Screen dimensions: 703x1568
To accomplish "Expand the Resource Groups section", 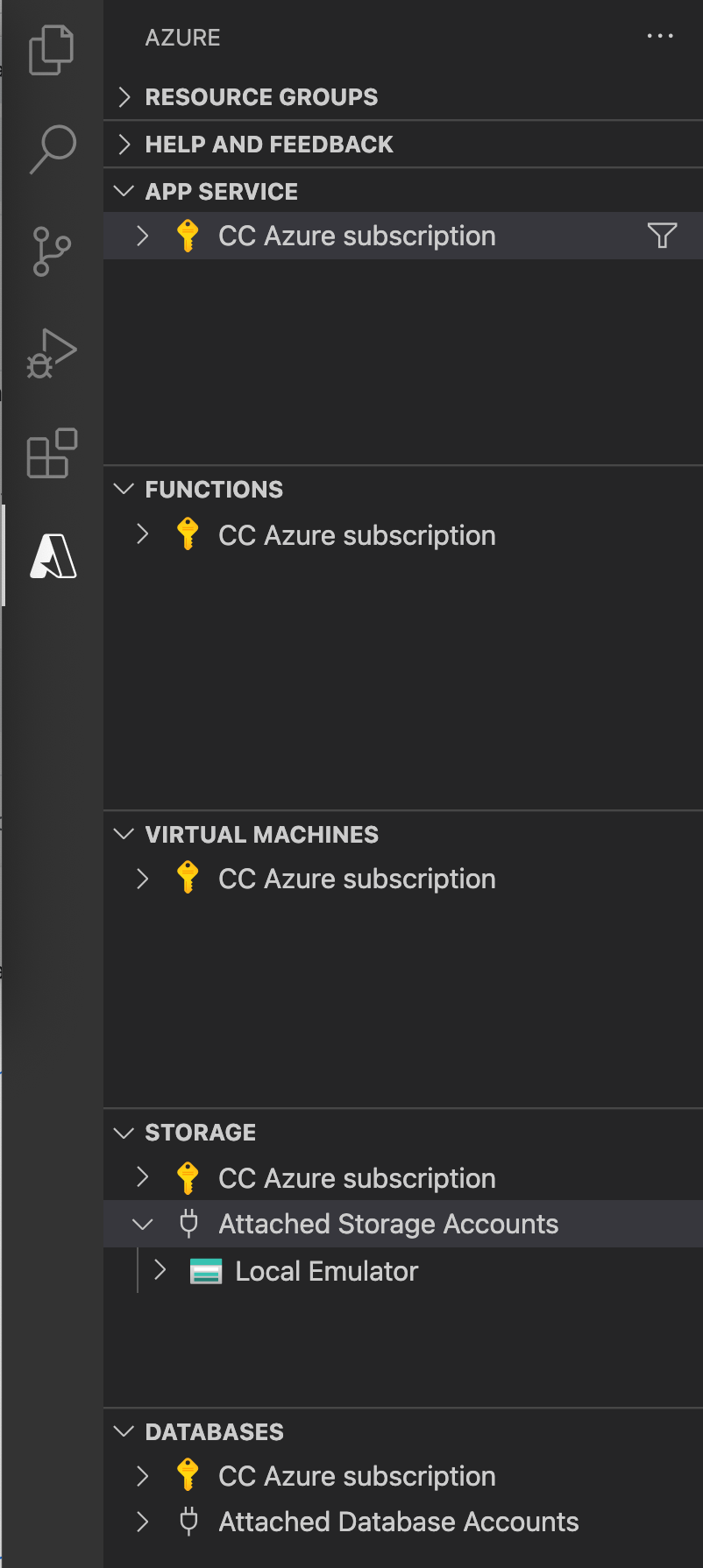I will (x=124, y=96).
